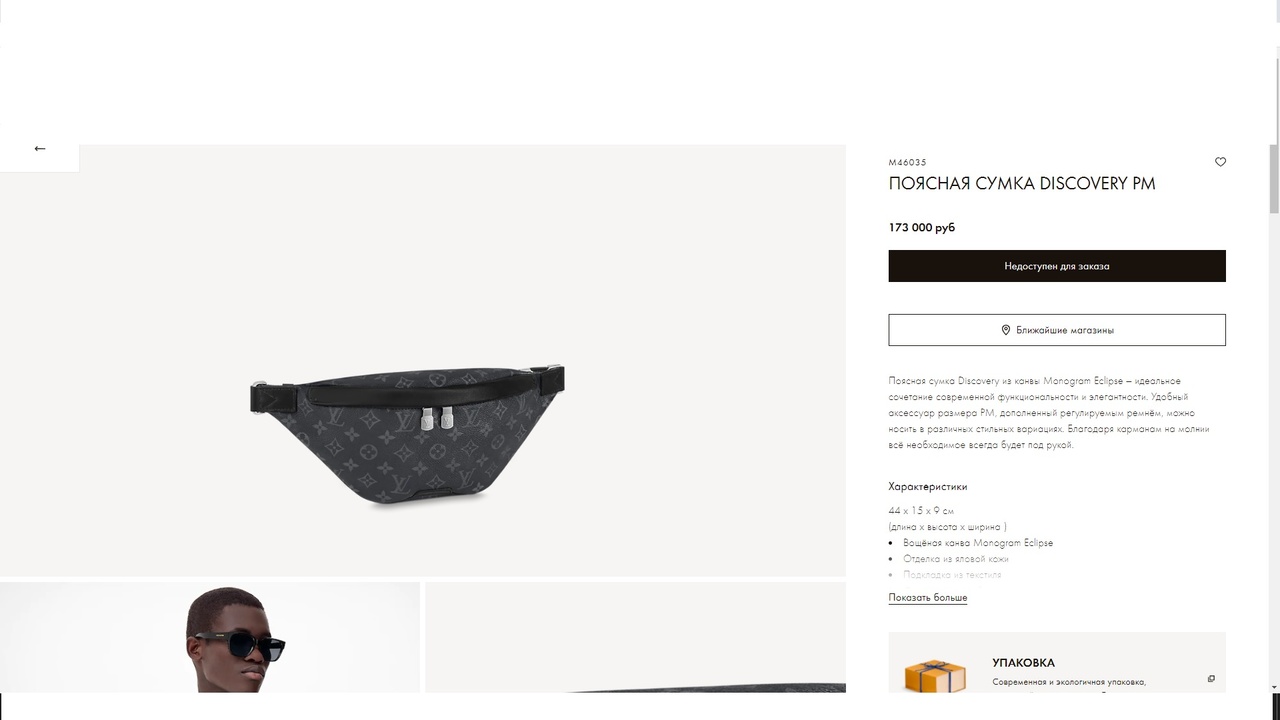Click the Характеристики section heading

pos(928,487)
